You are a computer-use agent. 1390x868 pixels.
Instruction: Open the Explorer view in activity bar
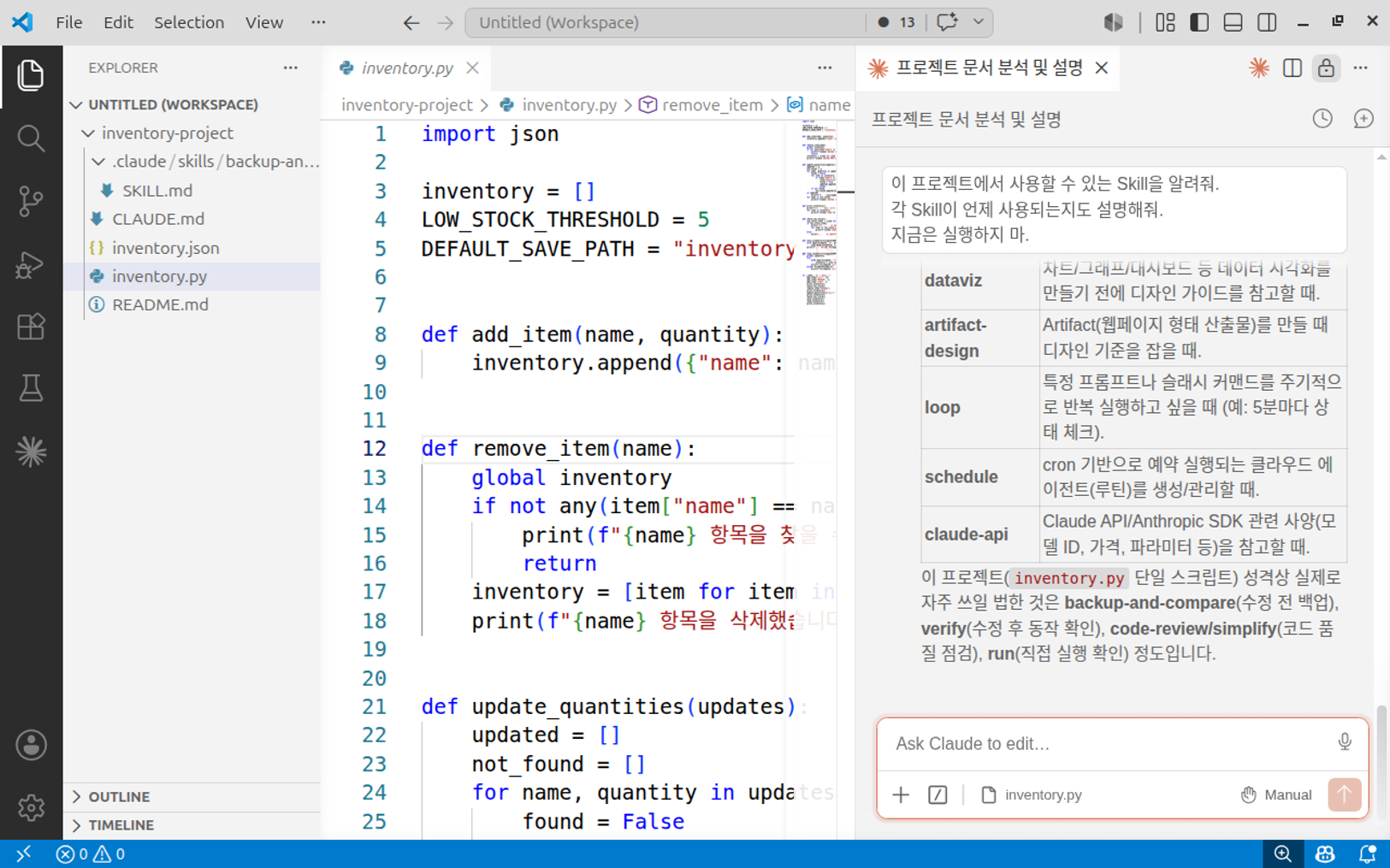click(x=31, y=76)
